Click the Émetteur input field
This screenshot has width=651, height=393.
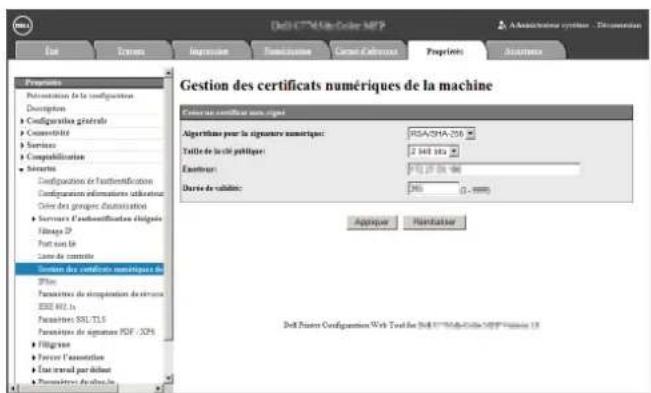494,169
